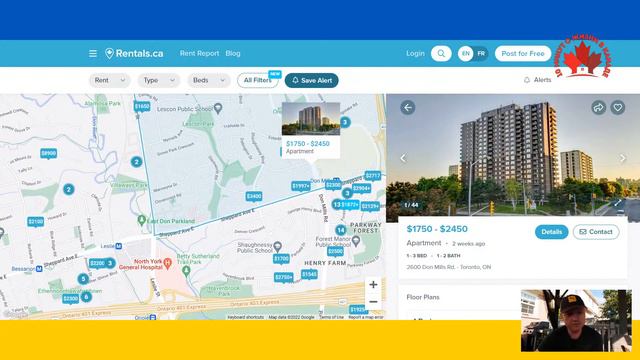The image size is (640, 360).
Task: Click the Contact button
Action: coord(596,232)
